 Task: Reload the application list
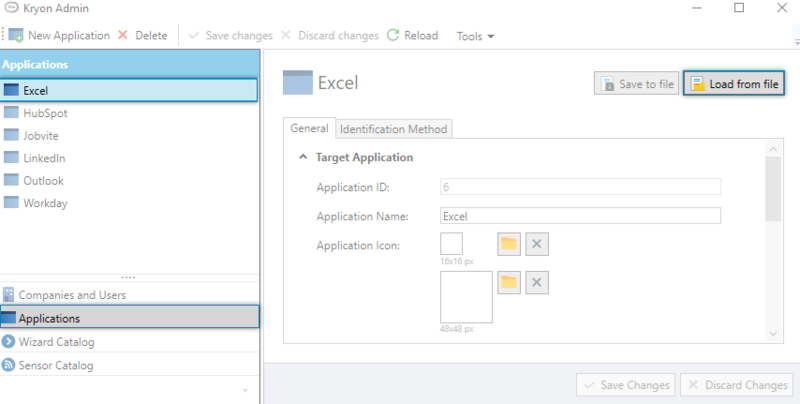click(394, 35)
